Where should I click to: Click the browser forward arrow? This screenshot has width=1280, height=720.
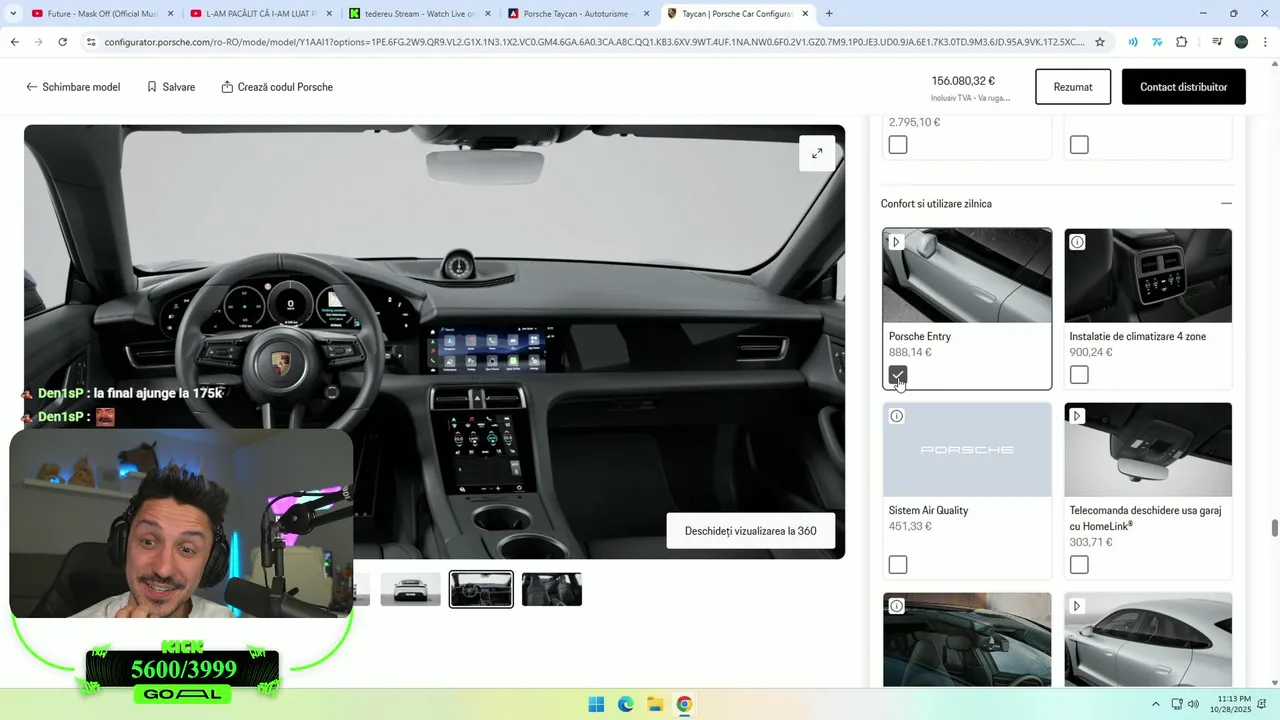pos(38,42)
